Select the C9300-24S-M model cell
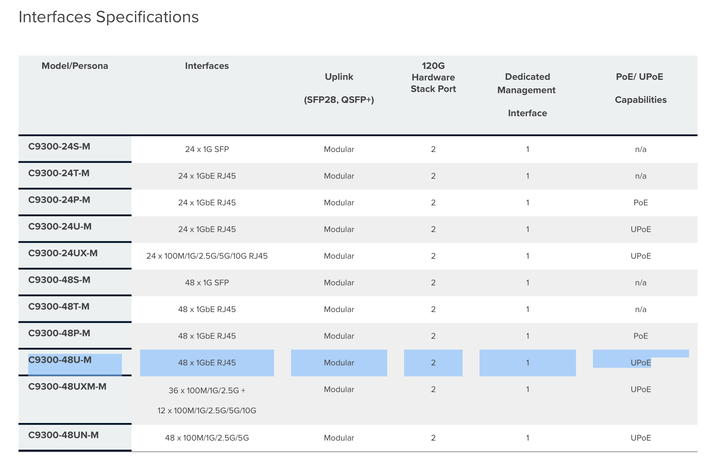 point(59,147)
